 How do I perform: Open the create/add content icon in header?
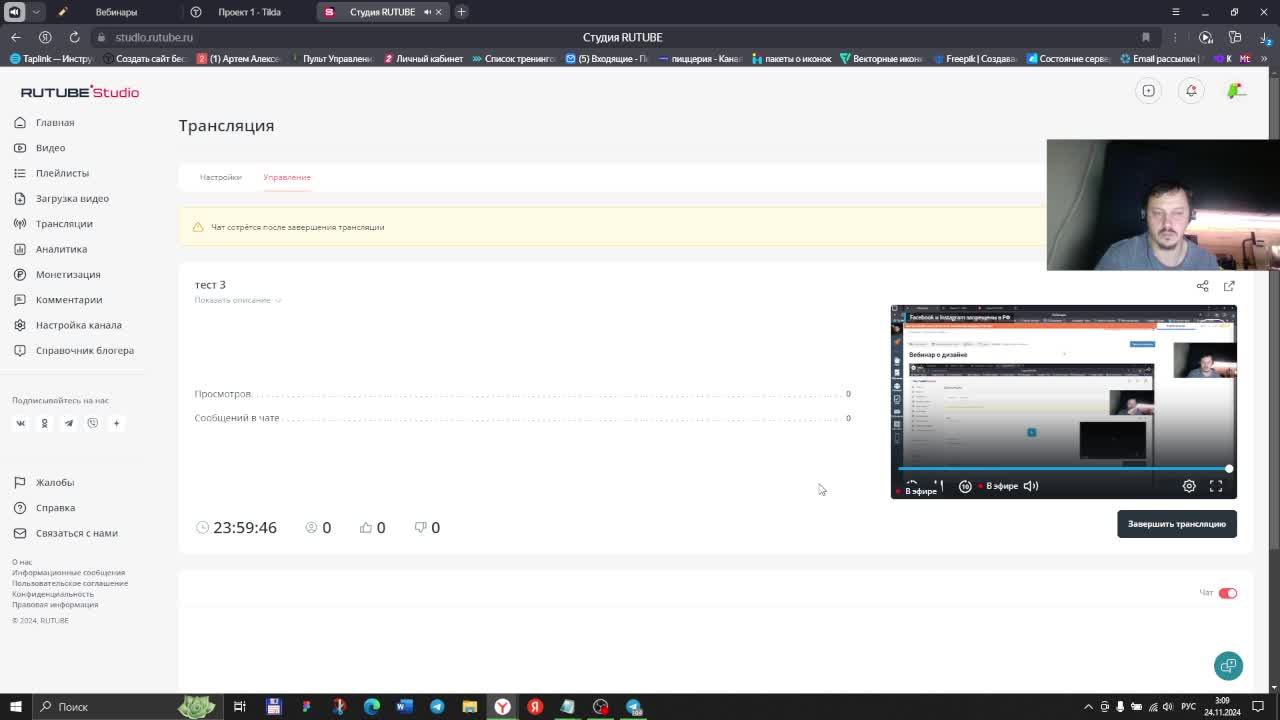1148,91
